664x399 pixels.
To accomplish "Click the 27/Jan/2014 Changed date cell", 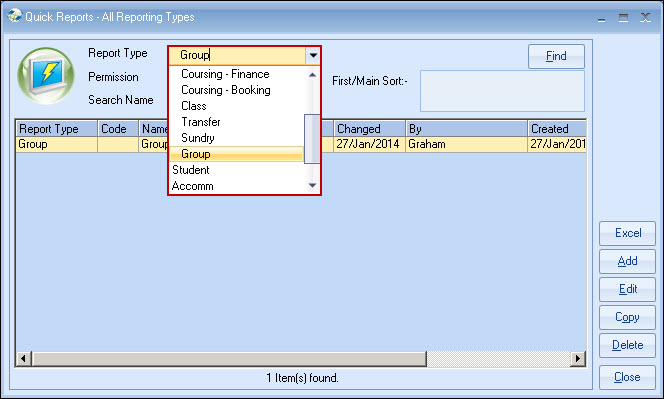I will [x=369, y=144].
